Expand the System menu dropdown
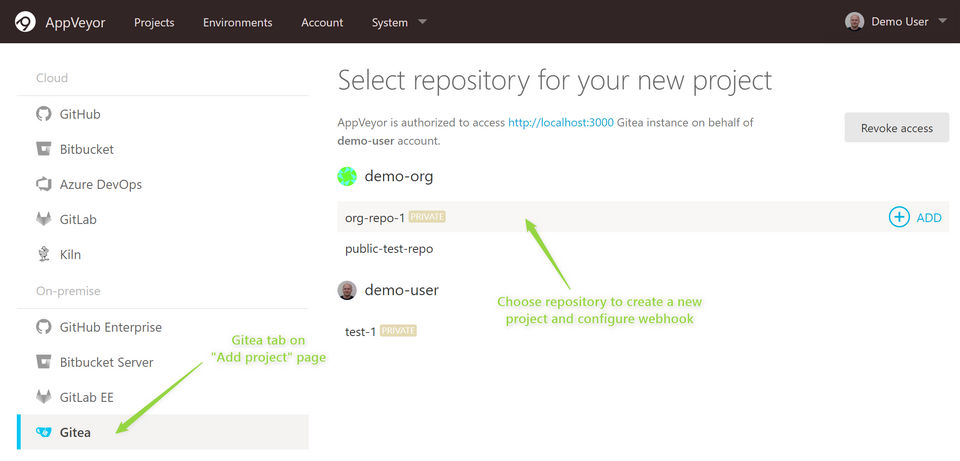Screen dimensions: 960x461 [x=399, y=22]
